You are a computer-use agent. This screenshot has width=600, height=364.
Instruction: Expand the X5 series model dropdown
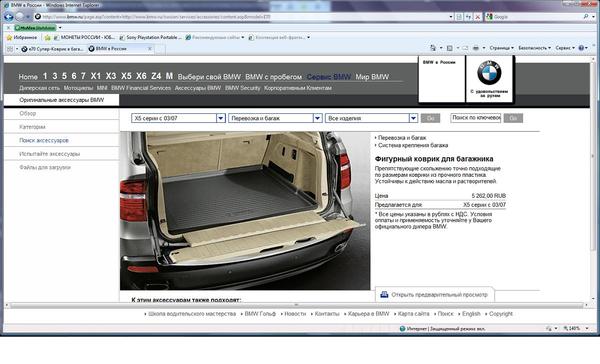[221, 118]
